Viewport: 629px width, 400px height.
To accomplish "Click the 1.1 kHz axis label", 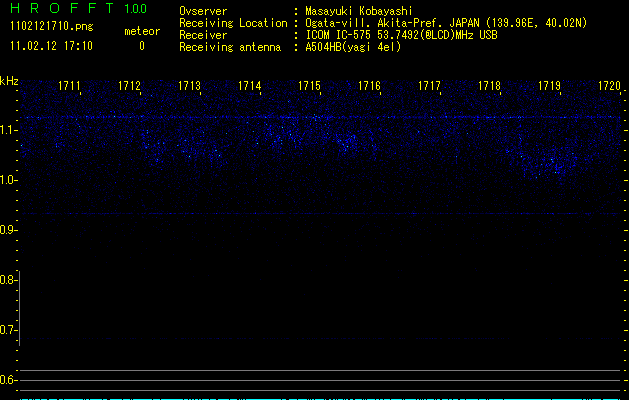I will click(8, 130).
